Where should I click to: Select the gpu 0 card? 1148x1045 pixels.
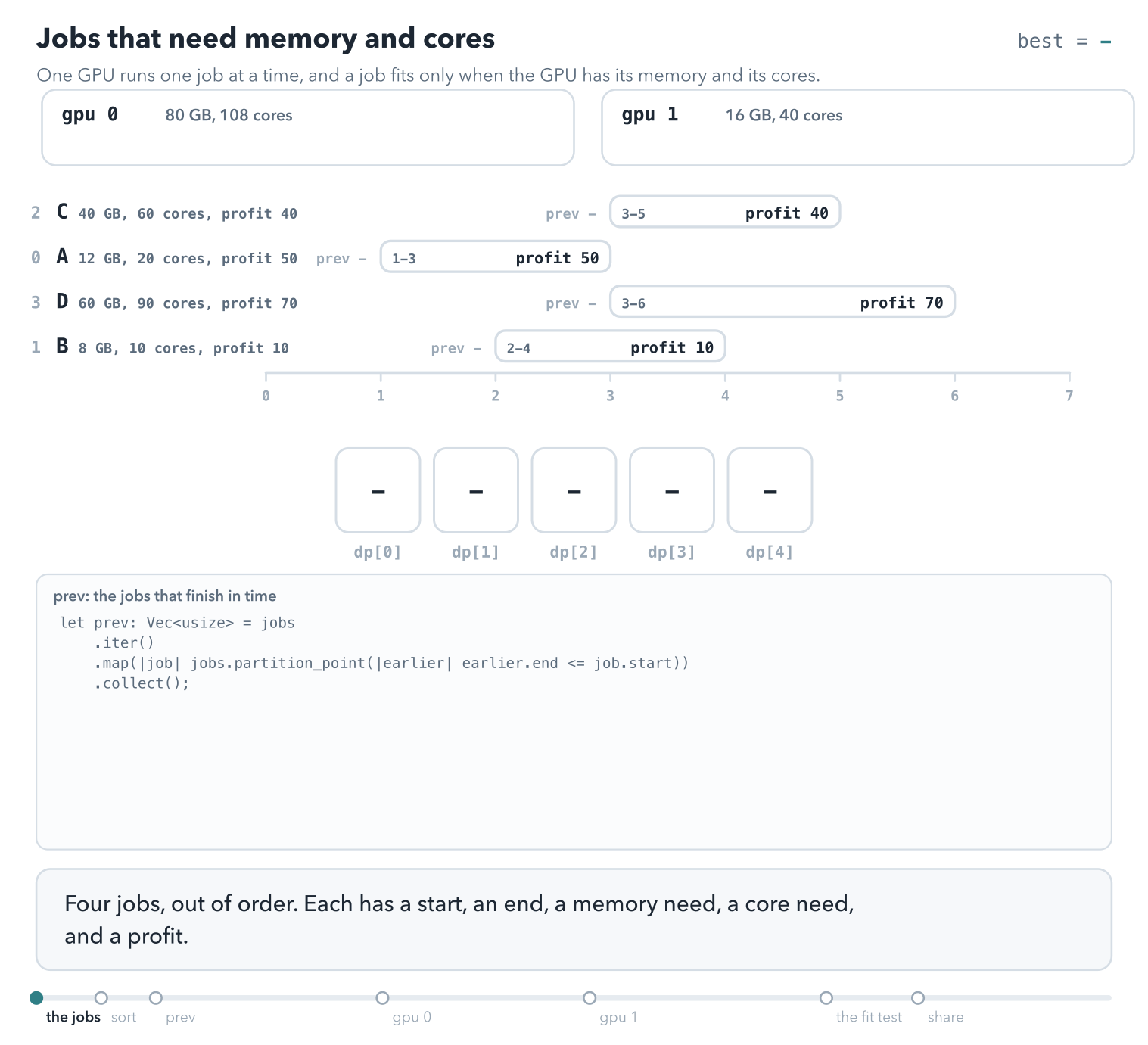(308, 127)
